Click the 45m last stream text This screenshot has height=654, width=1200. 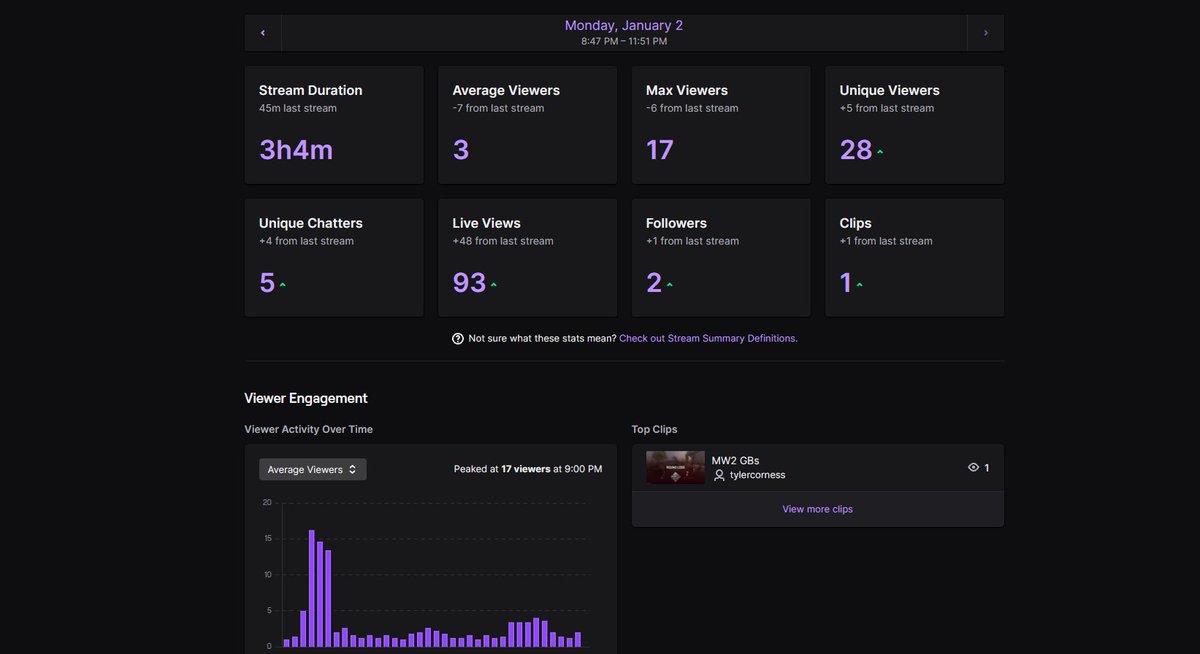point(298,108)
